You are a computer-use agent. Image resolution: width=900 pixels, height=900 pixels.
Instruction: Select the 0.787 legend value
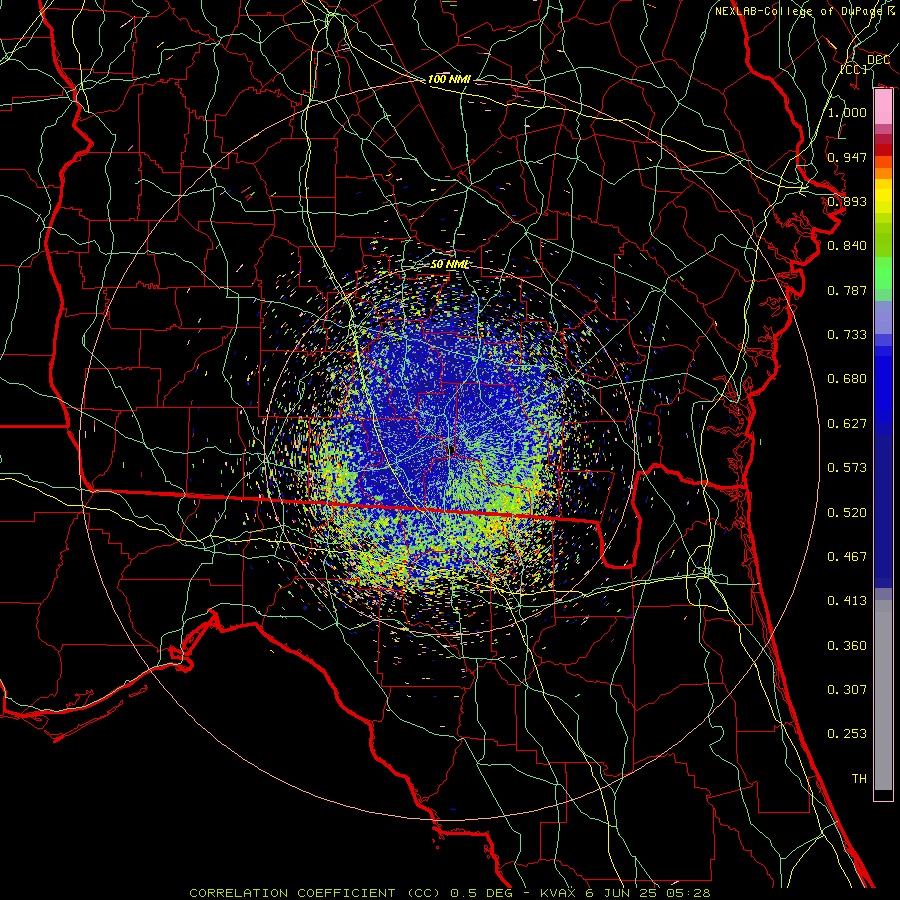pyautogui.click(x=847, y=290)
